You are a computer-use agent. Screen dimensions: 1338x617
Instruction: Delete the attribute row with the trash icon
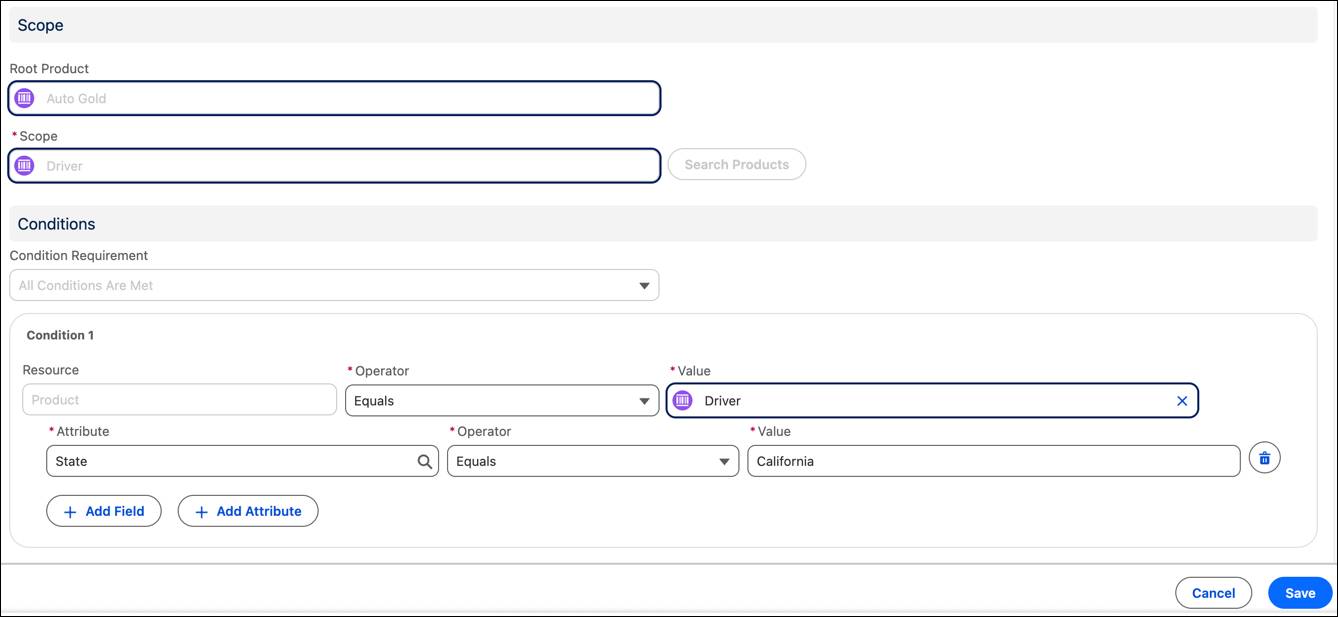pyautogui.click(x=1264, y=457)
